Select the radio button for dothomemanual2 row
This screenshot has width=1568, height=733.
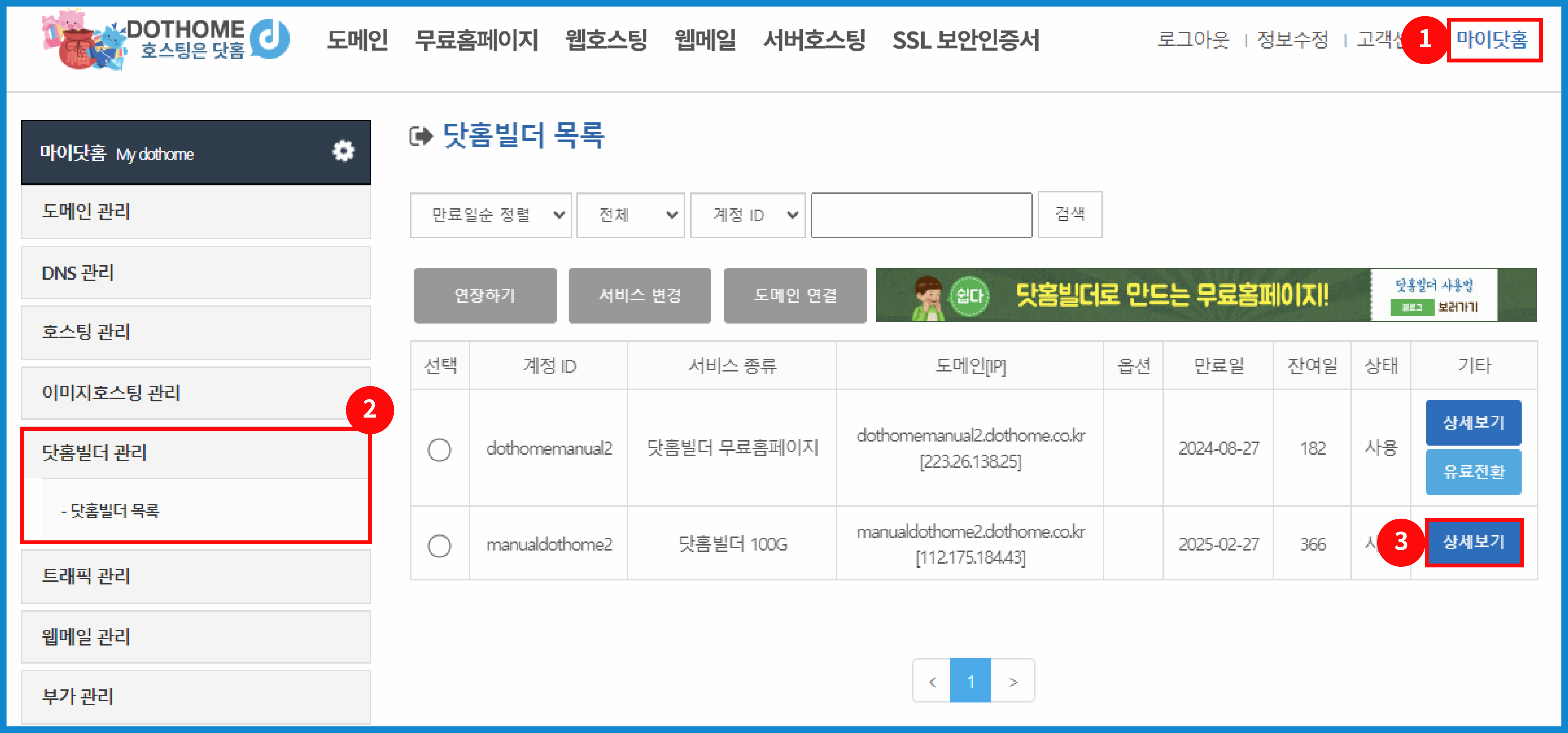pyautogui.click(x=439, y=449)
